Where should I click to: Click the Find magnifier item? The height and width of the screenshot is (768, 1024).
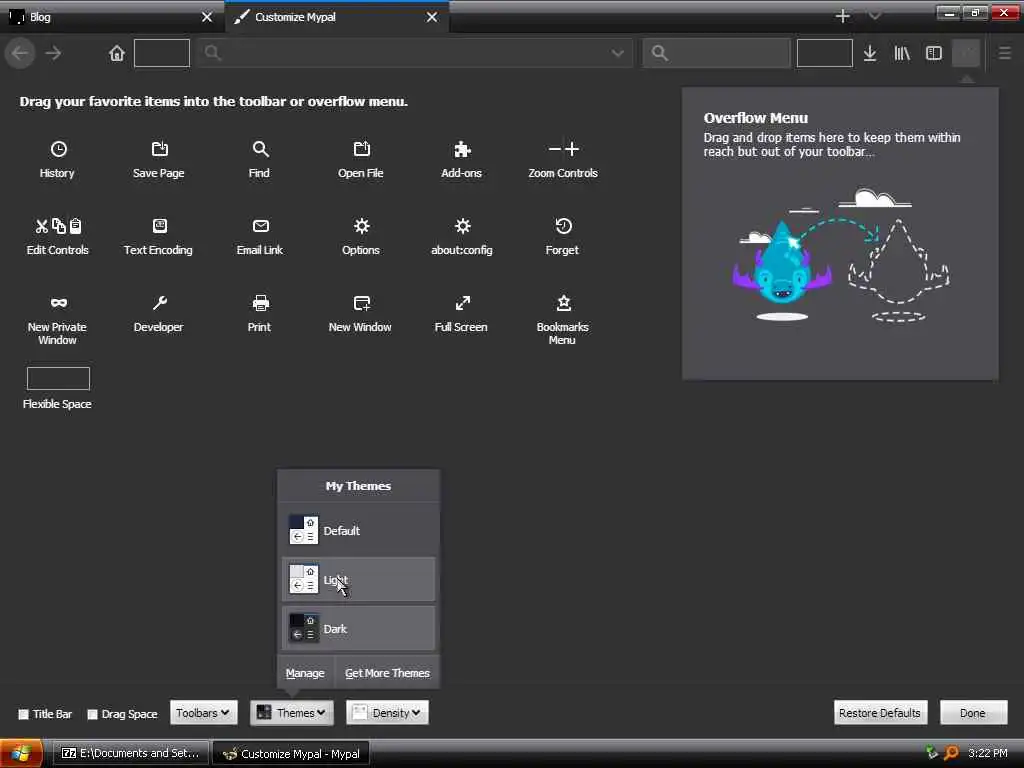[x=260, y=150]
